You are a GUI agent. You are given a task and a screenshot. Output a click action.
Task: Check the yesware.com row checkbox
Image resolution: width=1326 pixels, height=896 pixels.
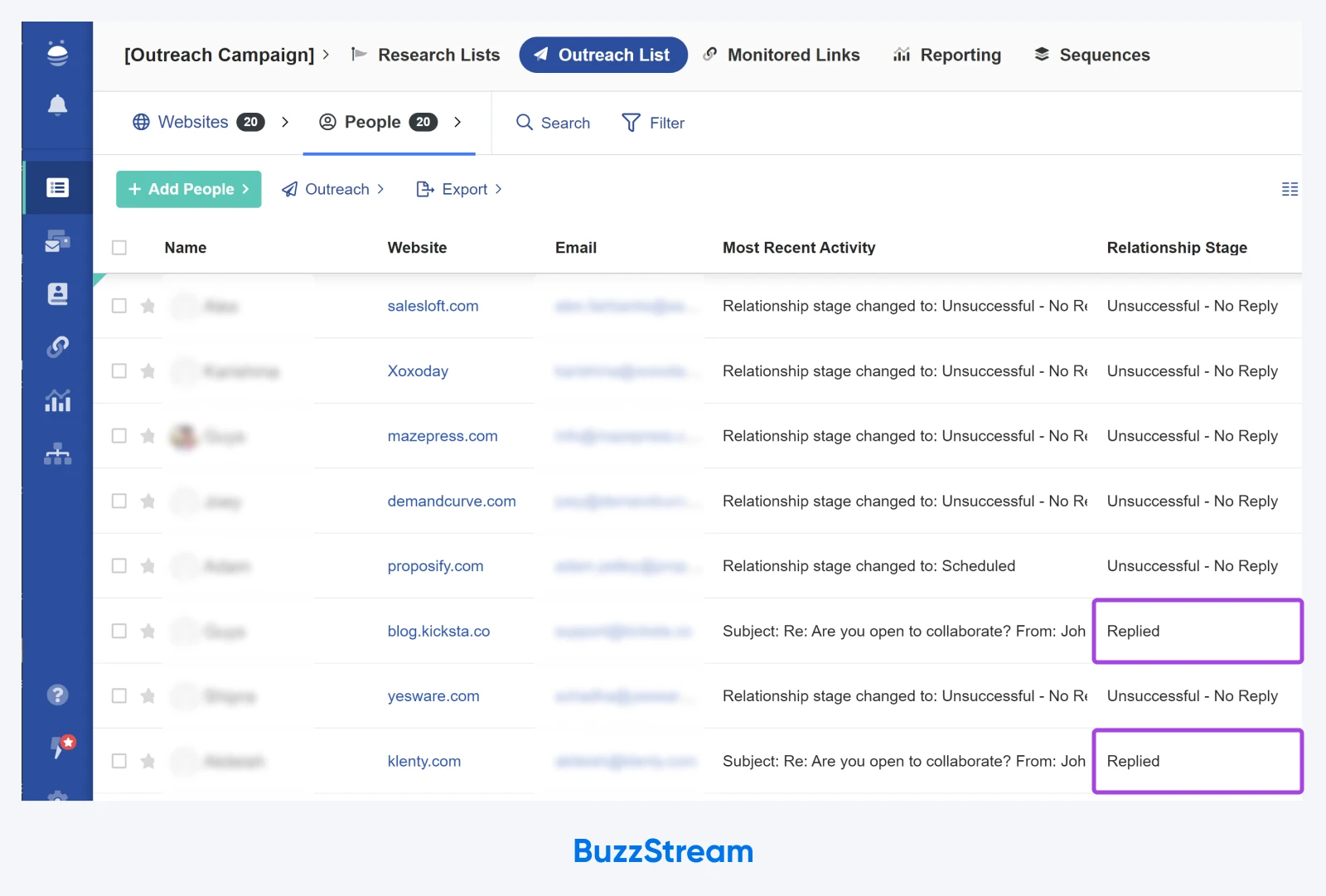(x=119, y=696)
